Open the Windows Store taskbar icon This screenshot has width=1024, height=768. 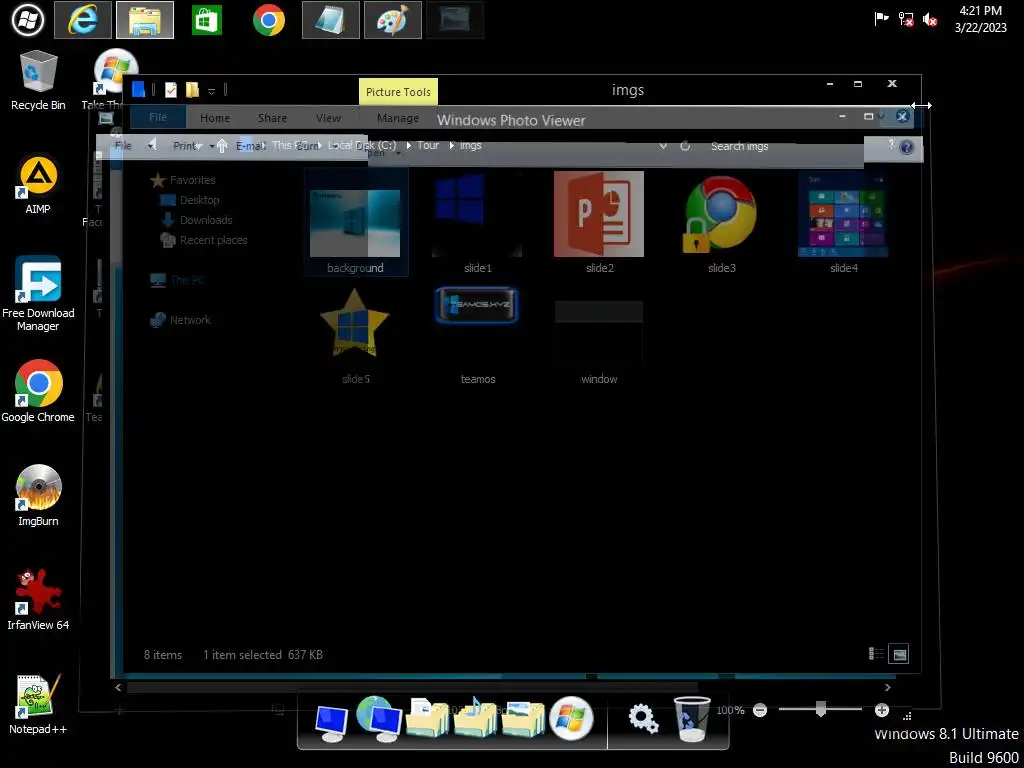[206, 20]
